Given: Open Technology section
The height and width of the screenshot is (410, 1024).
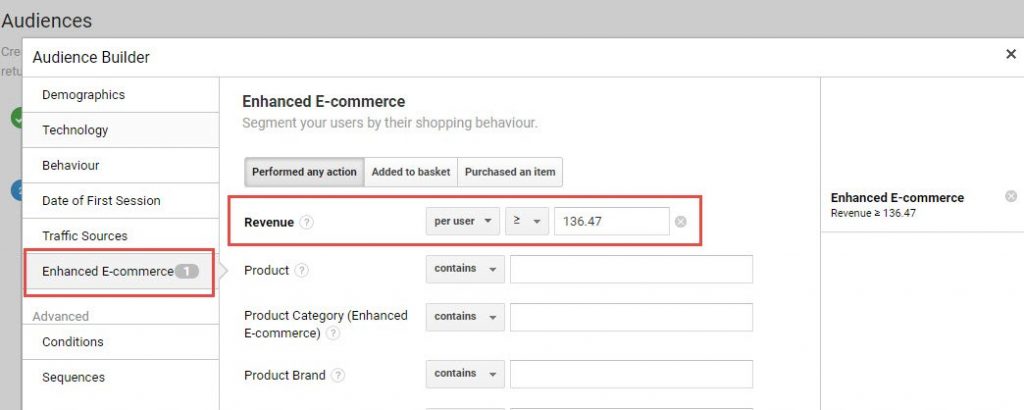Looking at the screenshot, I should point(121,130).
